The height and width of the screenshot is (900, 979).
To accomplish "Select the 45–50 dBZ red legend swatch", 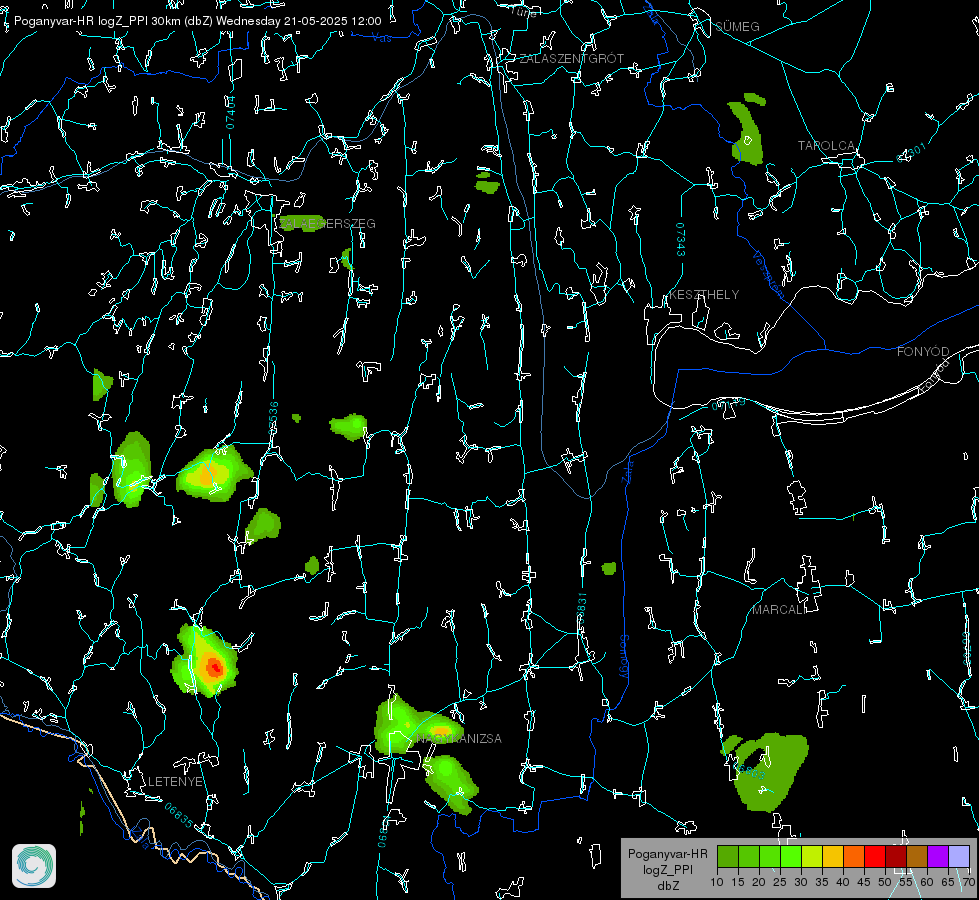I will pos(875,857).
